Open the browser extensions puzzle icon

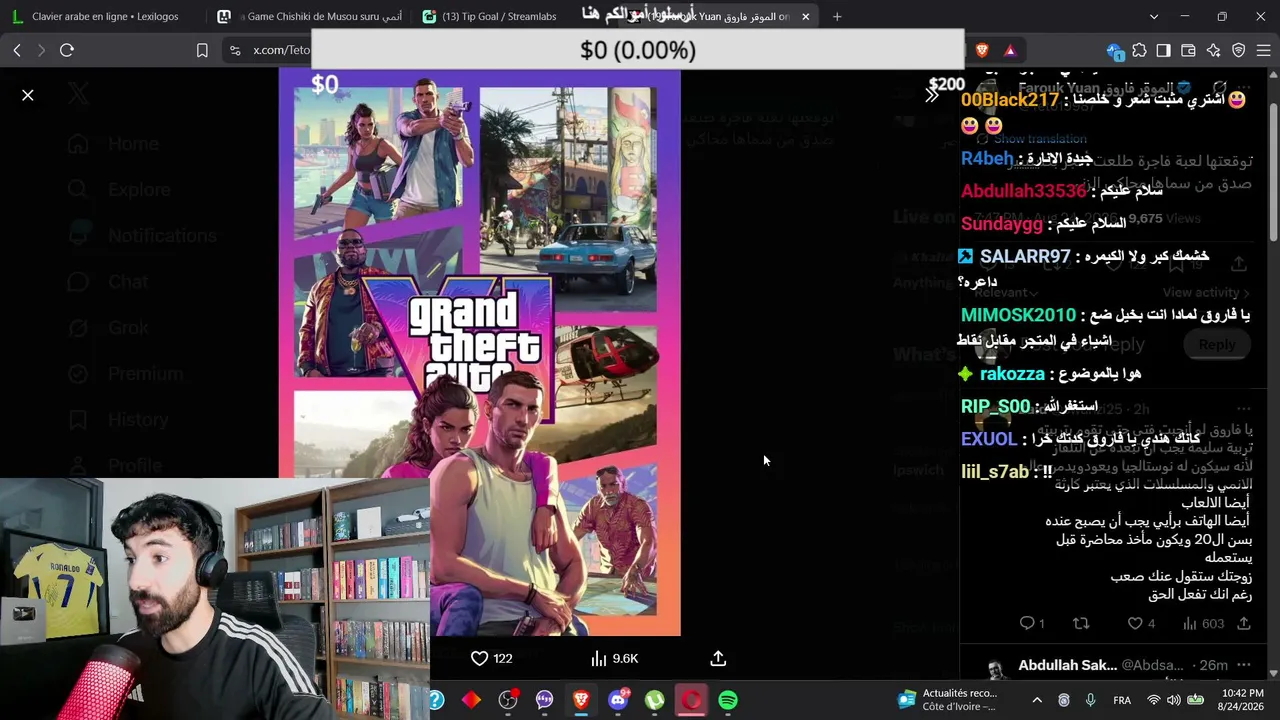click(x=1139, y=50)
